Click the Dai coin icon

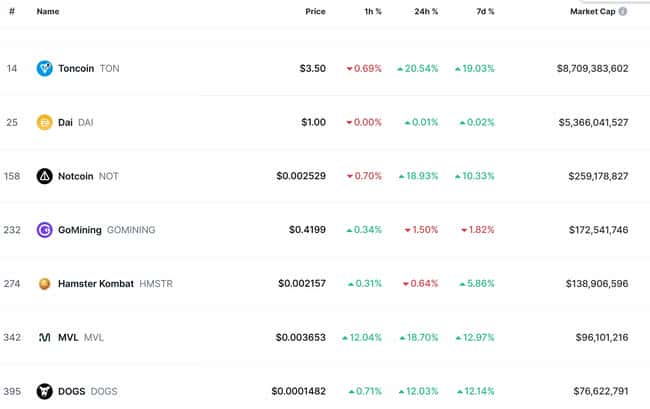tap(45, 123)
